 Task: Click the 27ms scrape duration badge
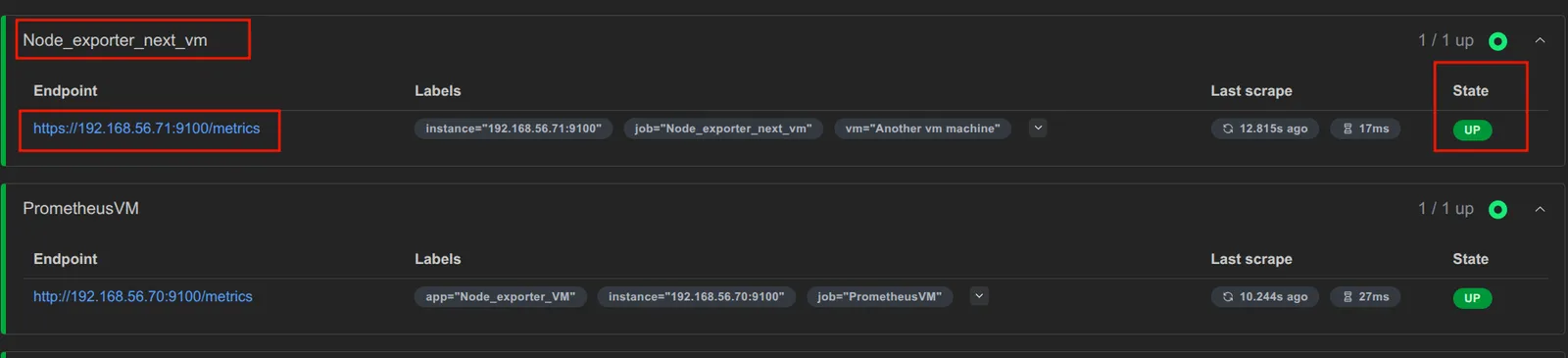pos(1365,296)
